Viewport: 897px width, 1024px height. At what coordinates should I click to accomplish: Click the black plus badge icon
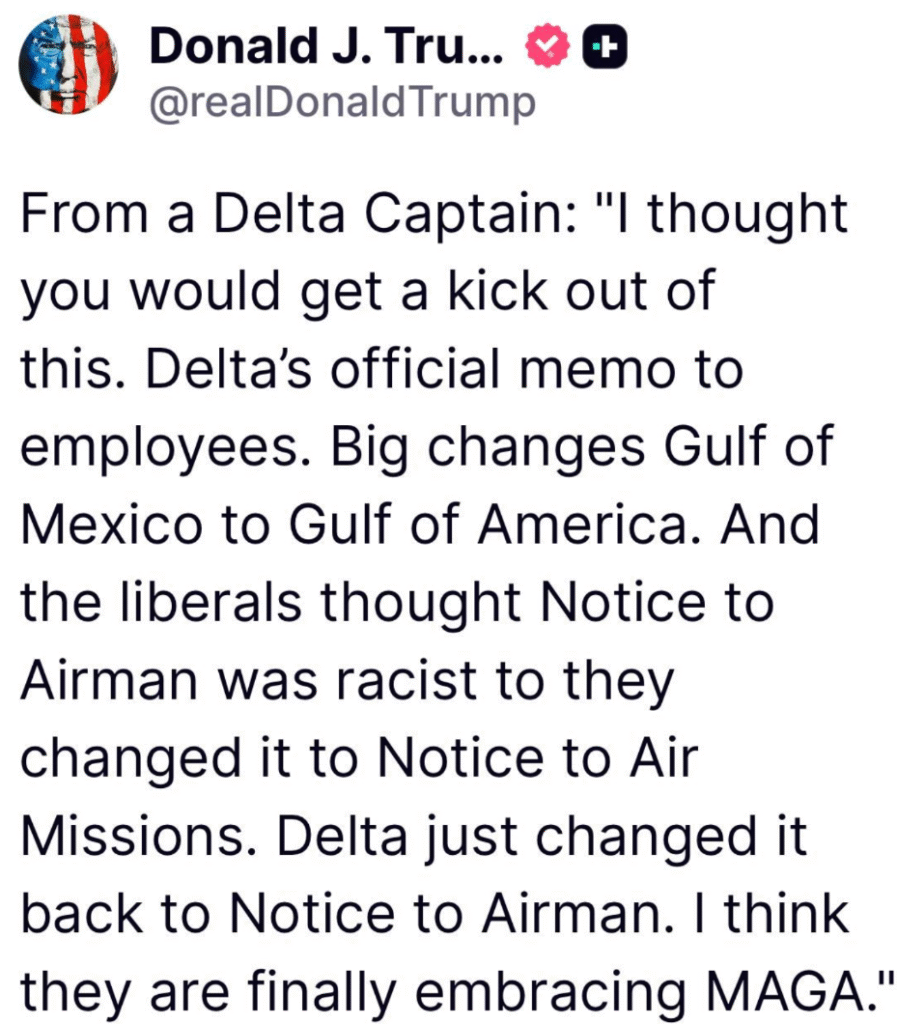click(605, 46)
